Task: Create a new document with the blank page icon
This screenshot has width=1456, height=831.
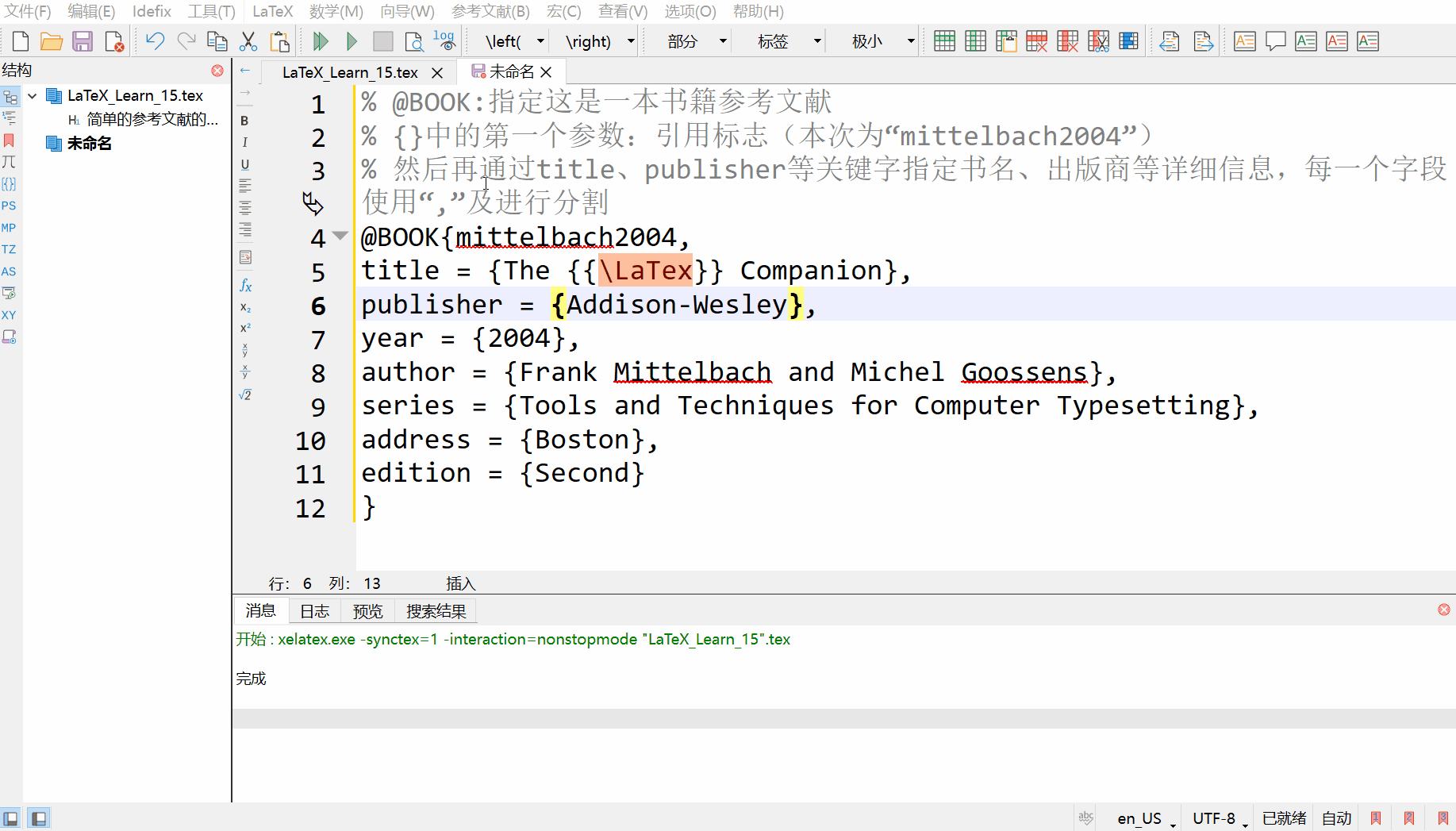Action: 21,41
